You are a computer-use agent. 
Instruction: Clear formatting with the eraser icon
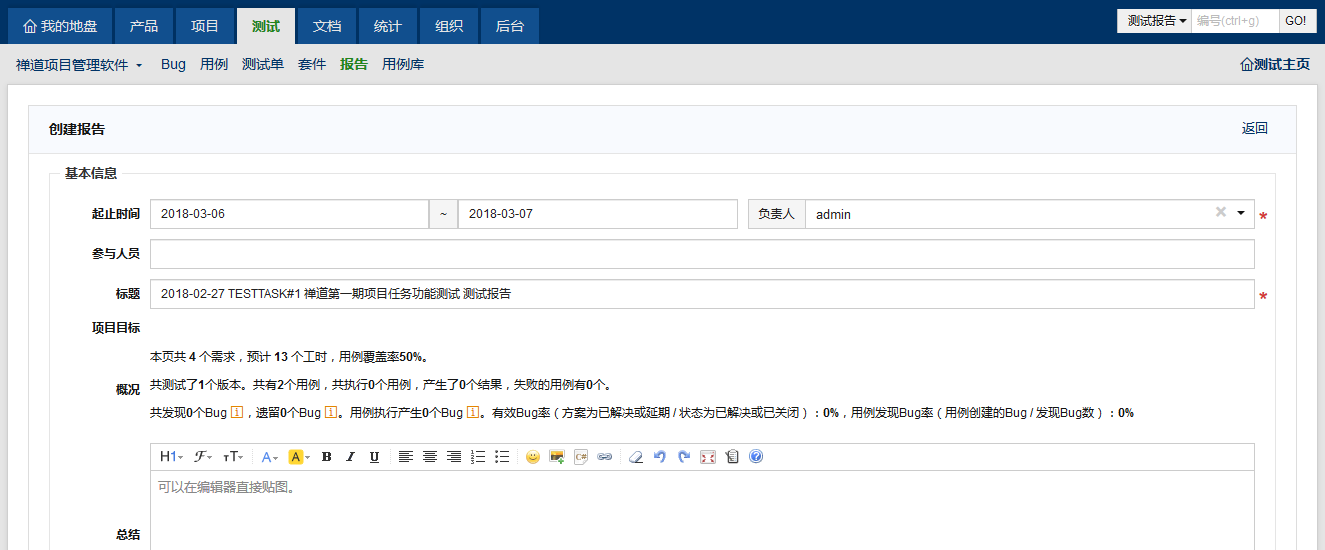636,457
